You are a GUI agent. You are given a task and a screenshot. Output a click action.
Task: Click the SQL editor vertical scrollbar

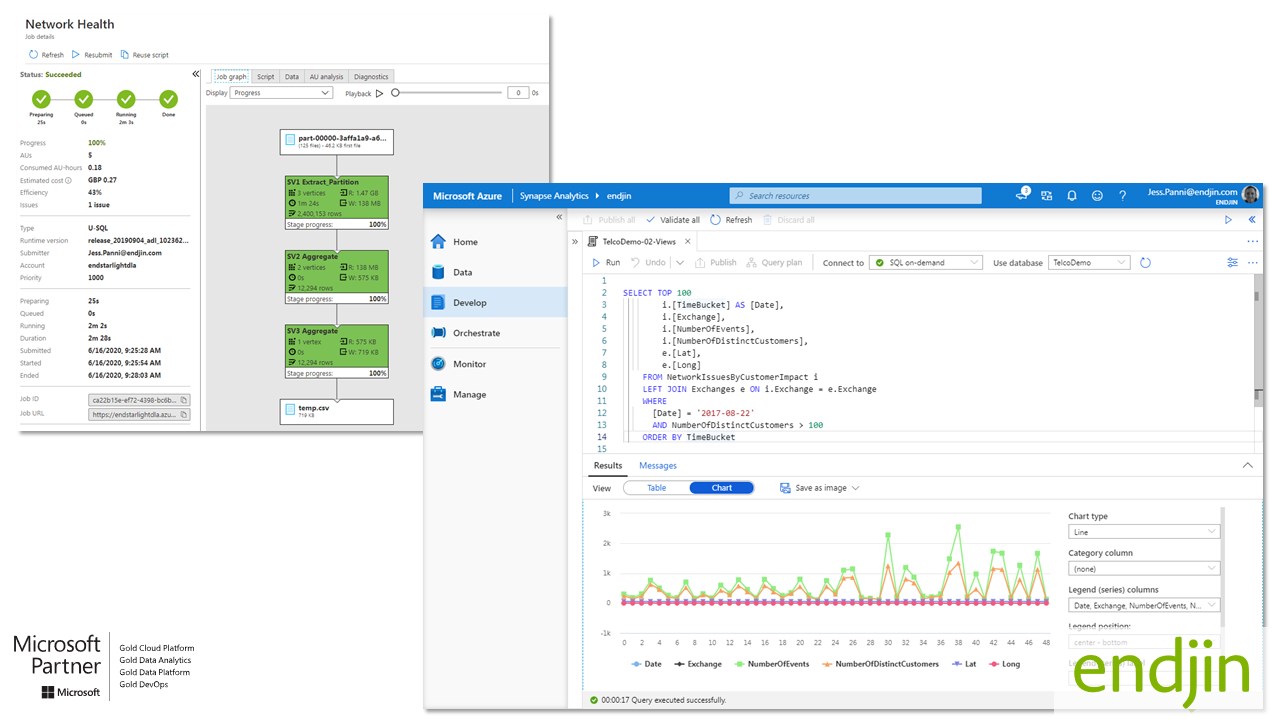1256,340
